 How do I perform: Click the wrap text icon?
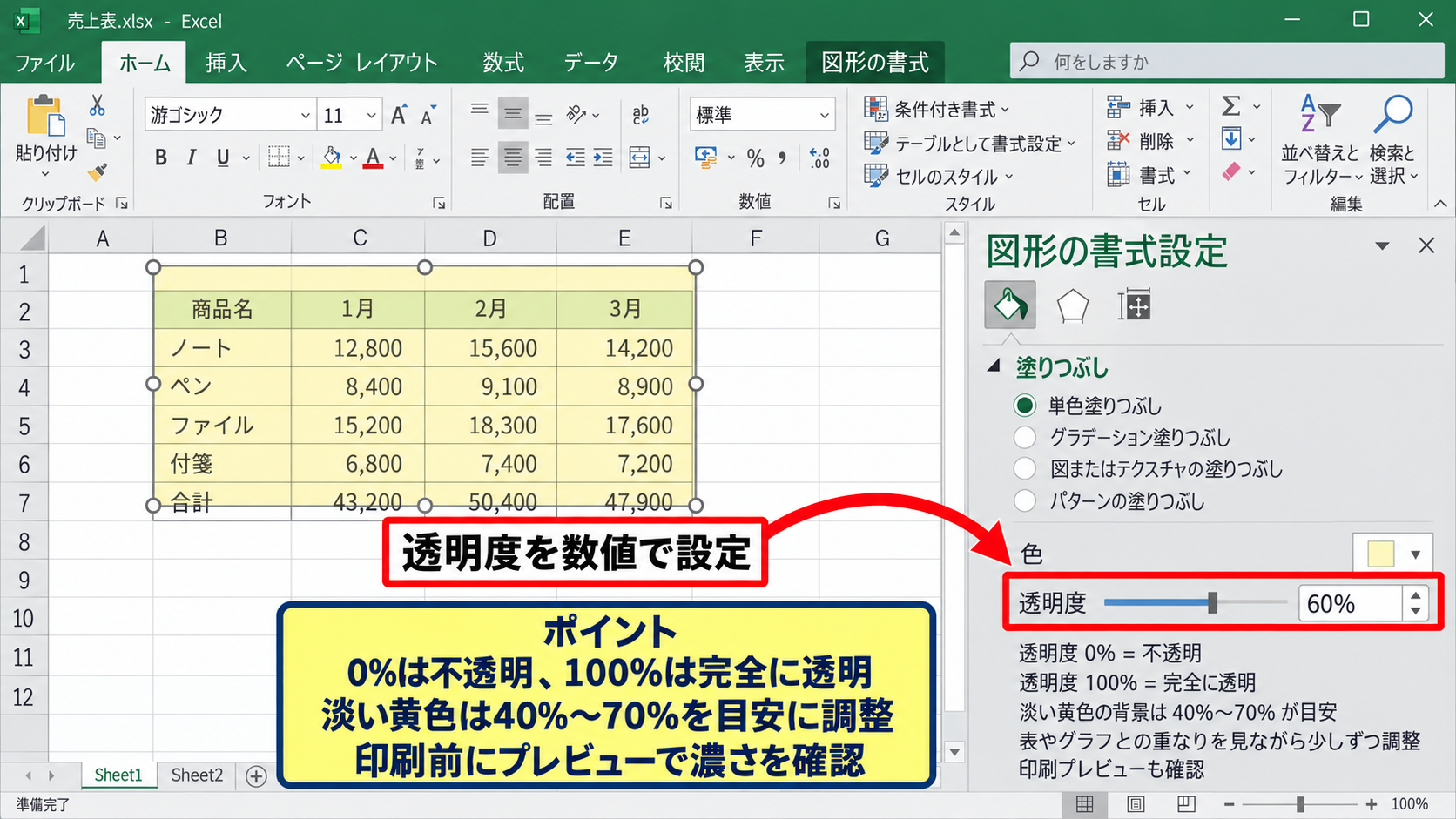(640, 114)
